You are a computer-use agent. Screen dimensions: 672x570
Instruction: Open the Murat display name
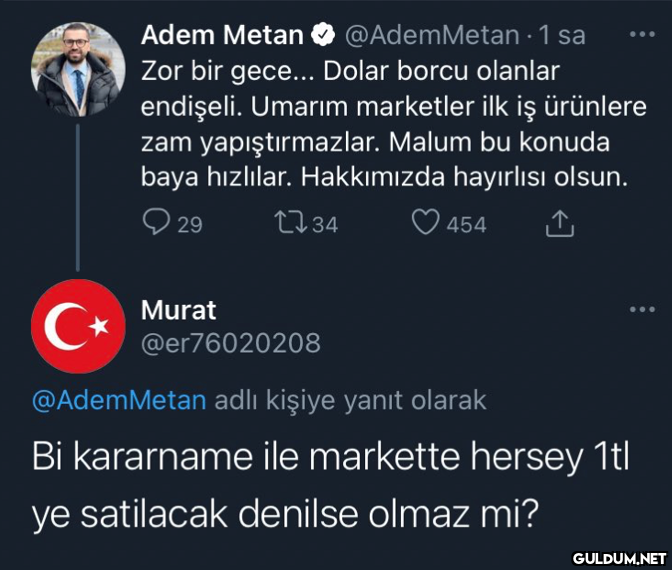point(178,310)
